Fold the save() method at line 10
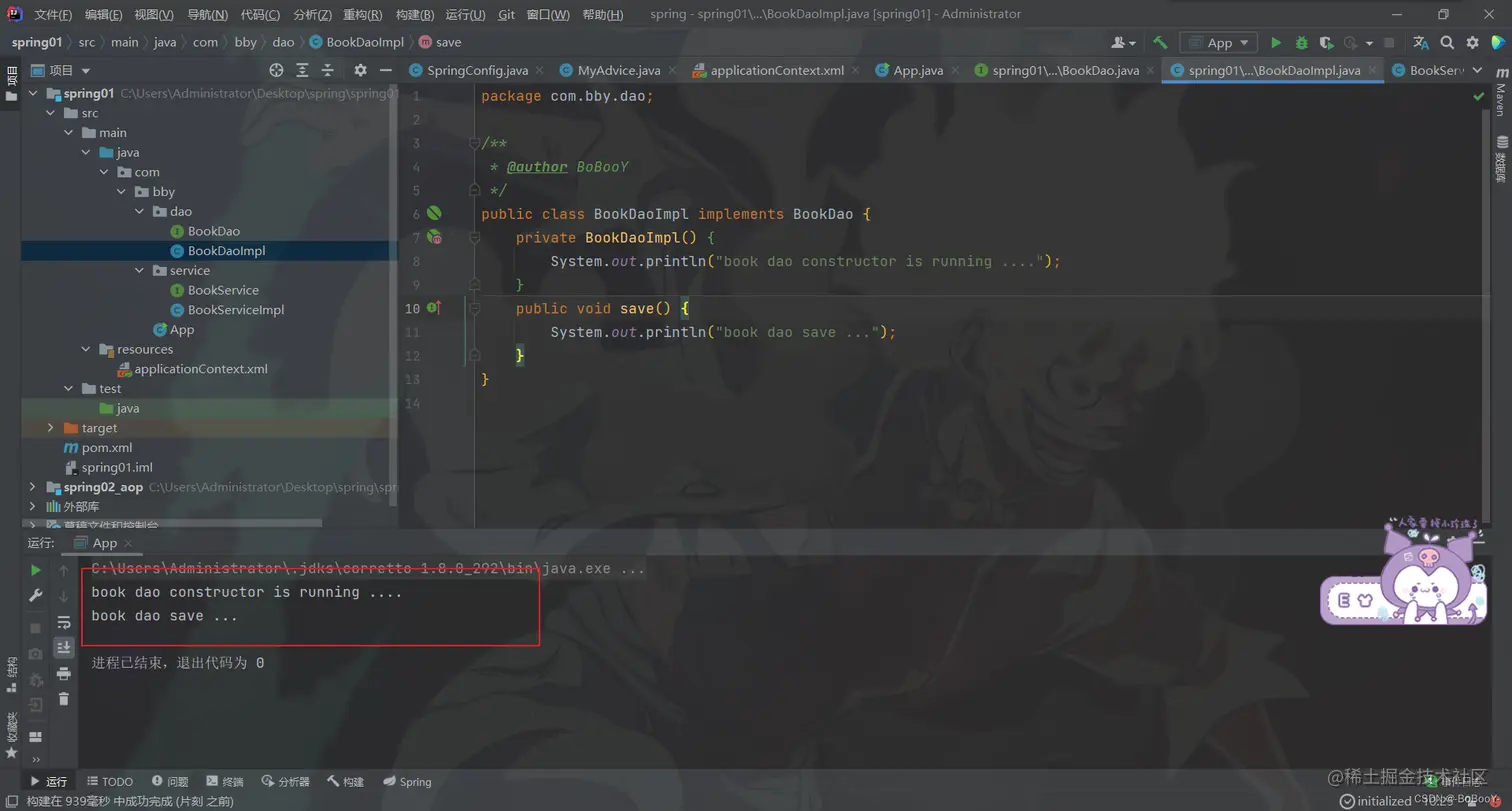This screenshot has width=1512, height=811. pos(475,308)
